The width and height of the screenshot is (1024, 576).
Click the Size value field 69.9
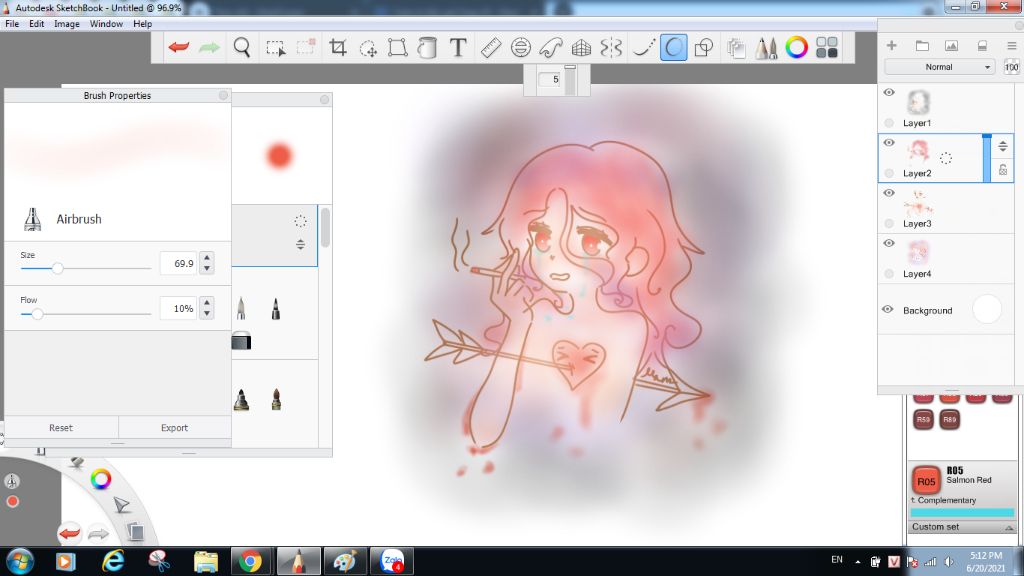coord(178,263)
